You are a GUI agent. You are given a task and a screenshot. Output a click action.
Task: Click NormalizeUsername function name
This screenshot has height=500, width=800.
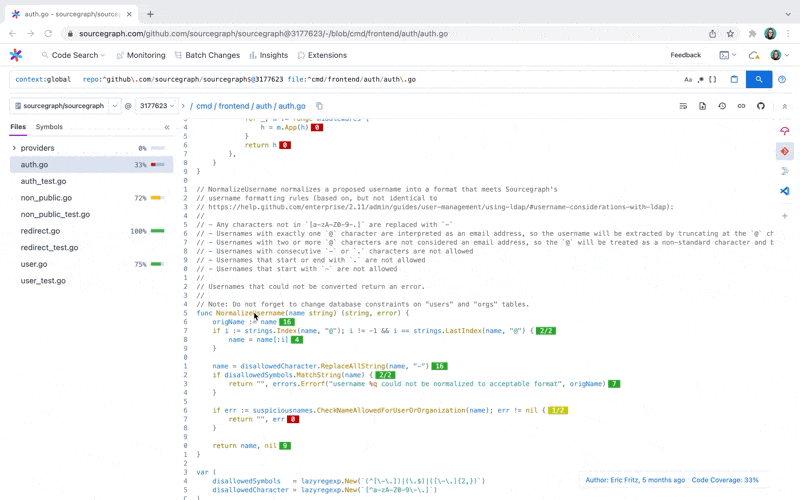click(x=250, y=313)
